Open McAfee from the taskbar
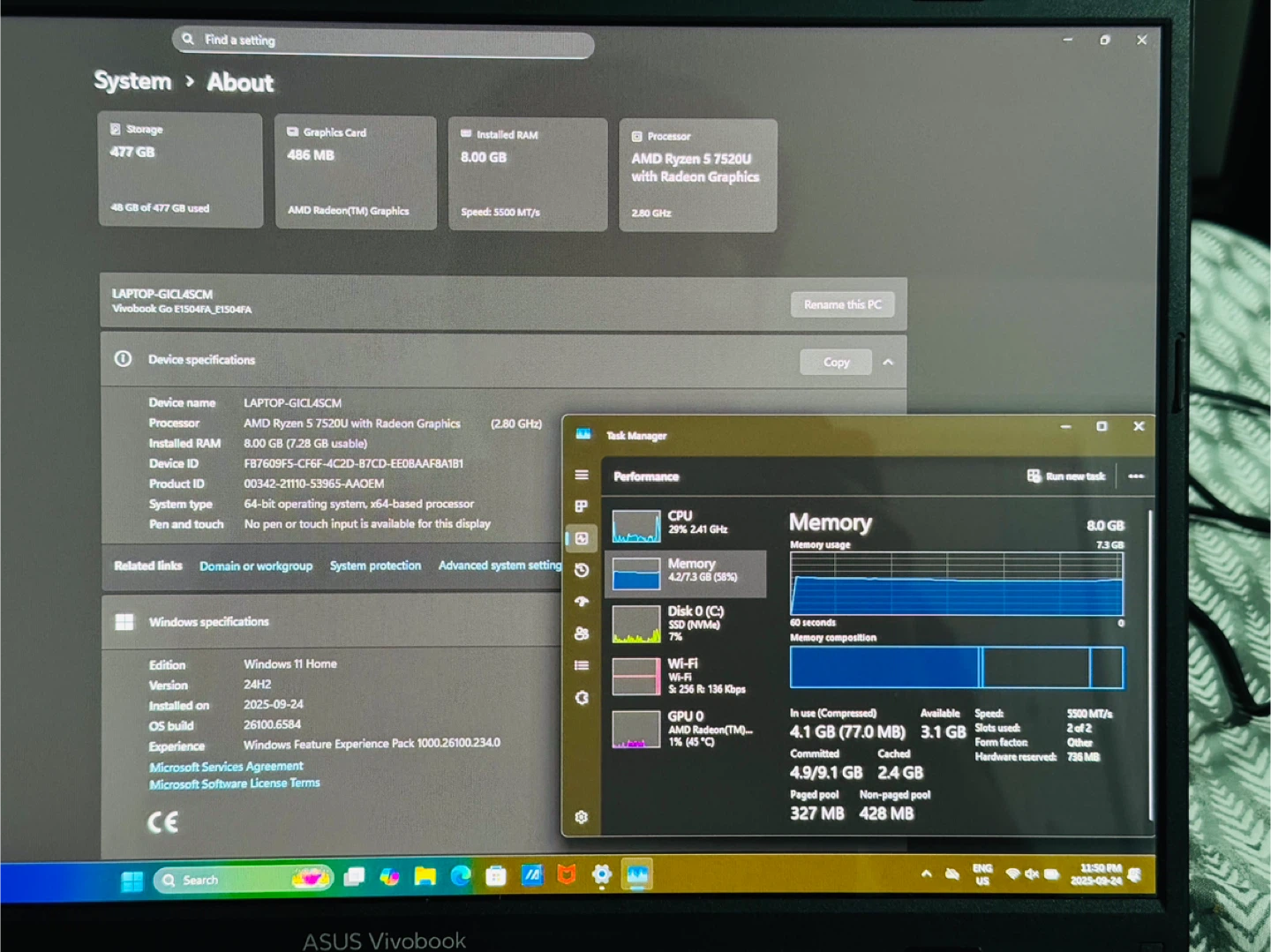This screenshot has width=1271, height=952. tap(567, 874)
